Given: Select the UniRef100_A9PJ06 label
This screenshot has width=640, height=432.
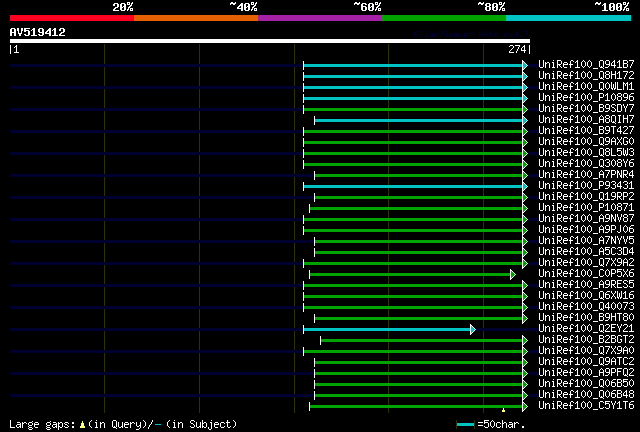Looking at the screenshot, I should click(x=586, y=229).
